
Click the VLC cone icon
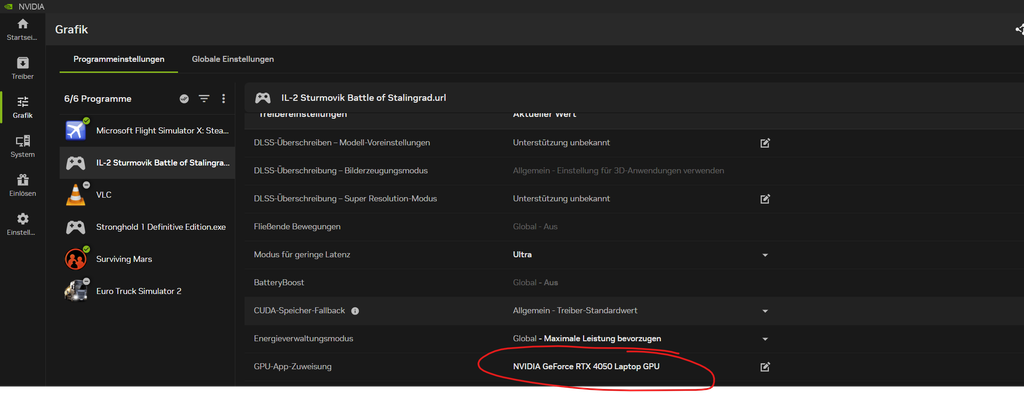[x=76, y=195]
